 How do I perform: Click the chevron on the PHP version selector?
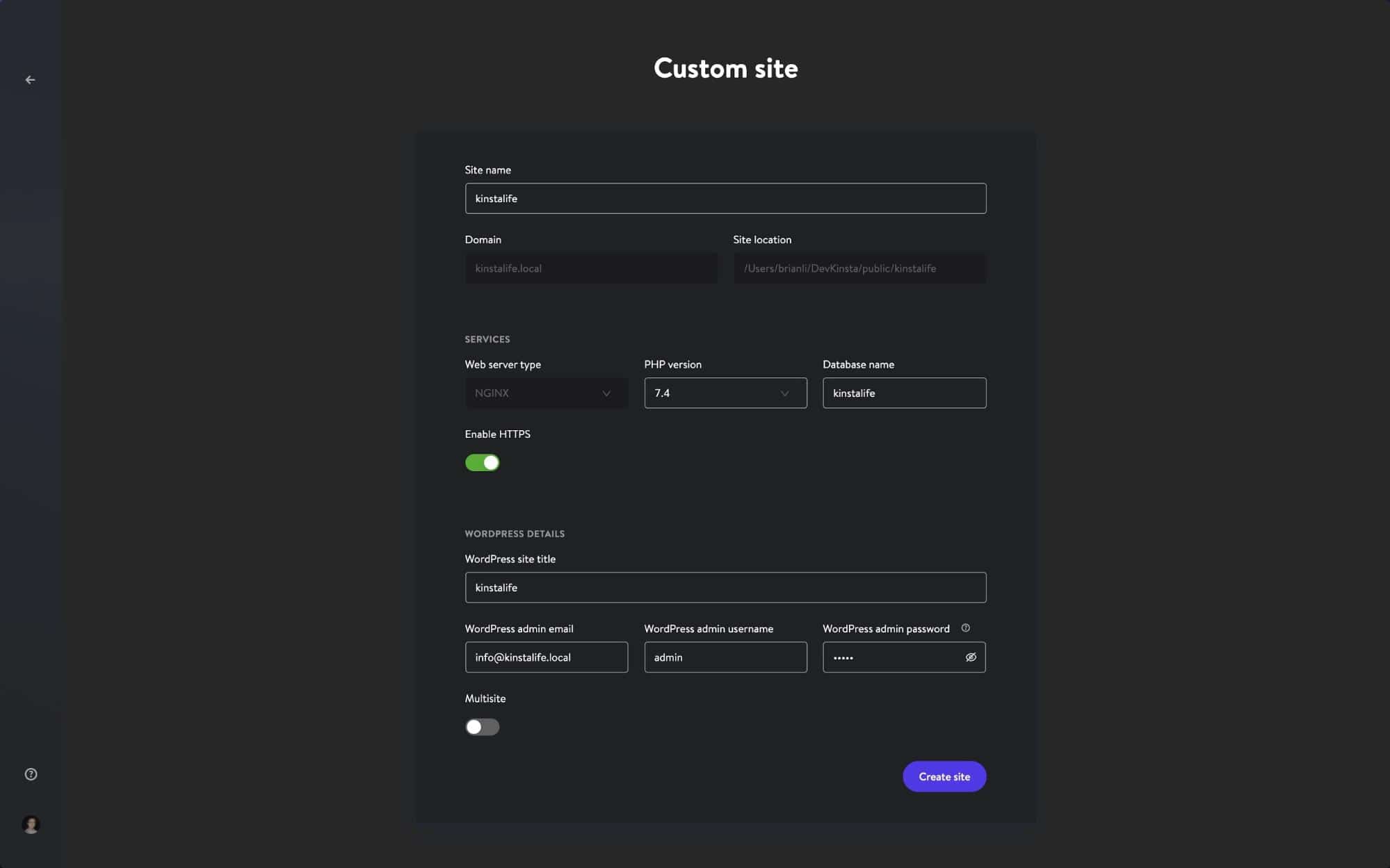pyautogui.click(x=784, y=393)
